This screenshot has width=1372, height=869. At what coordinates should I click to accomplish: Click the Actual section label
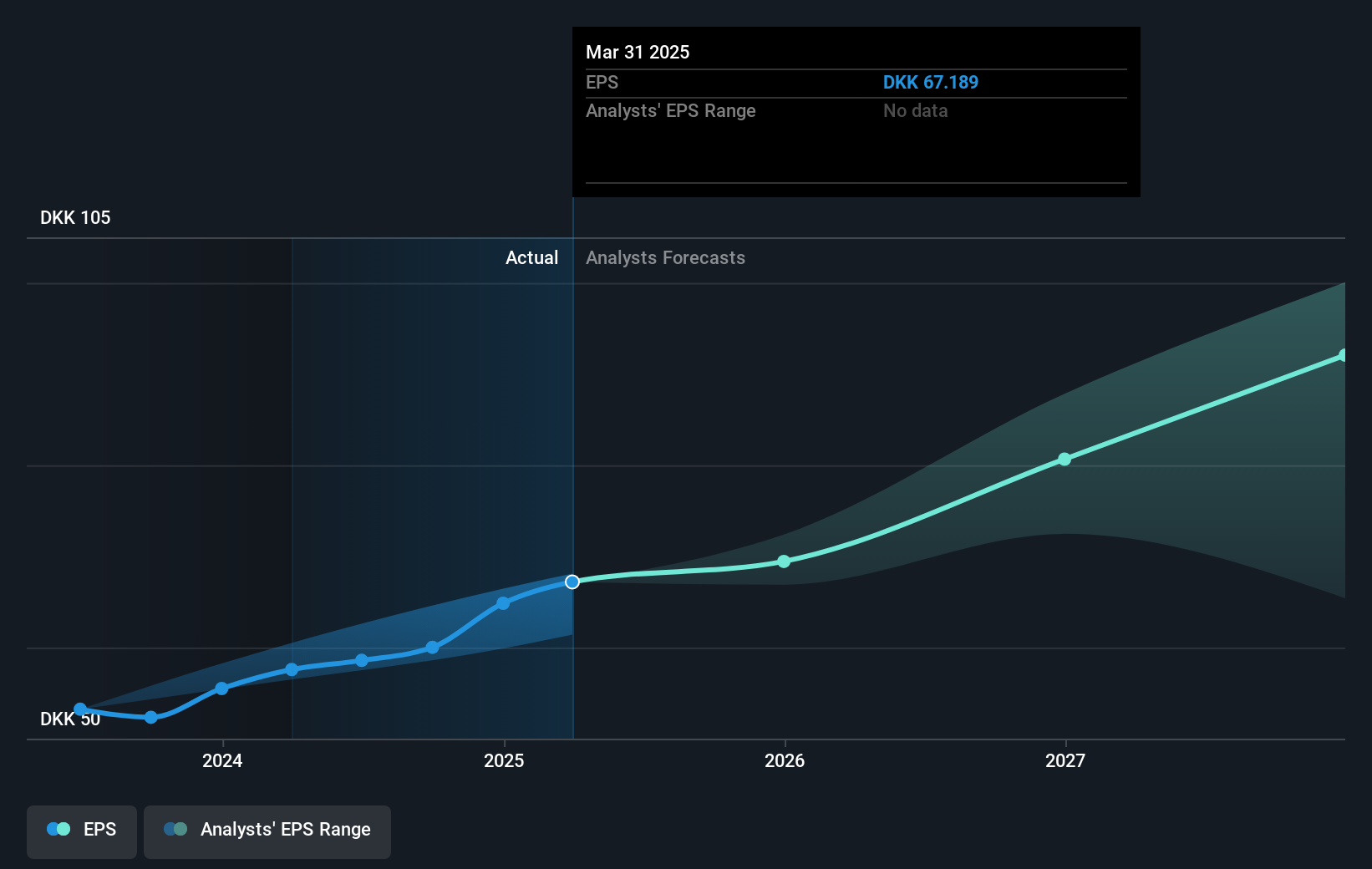pos(531,257)
